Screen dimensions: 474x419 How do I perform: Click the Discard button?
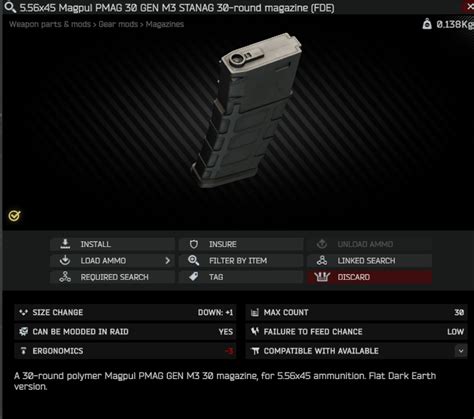(x=369, y=277)
